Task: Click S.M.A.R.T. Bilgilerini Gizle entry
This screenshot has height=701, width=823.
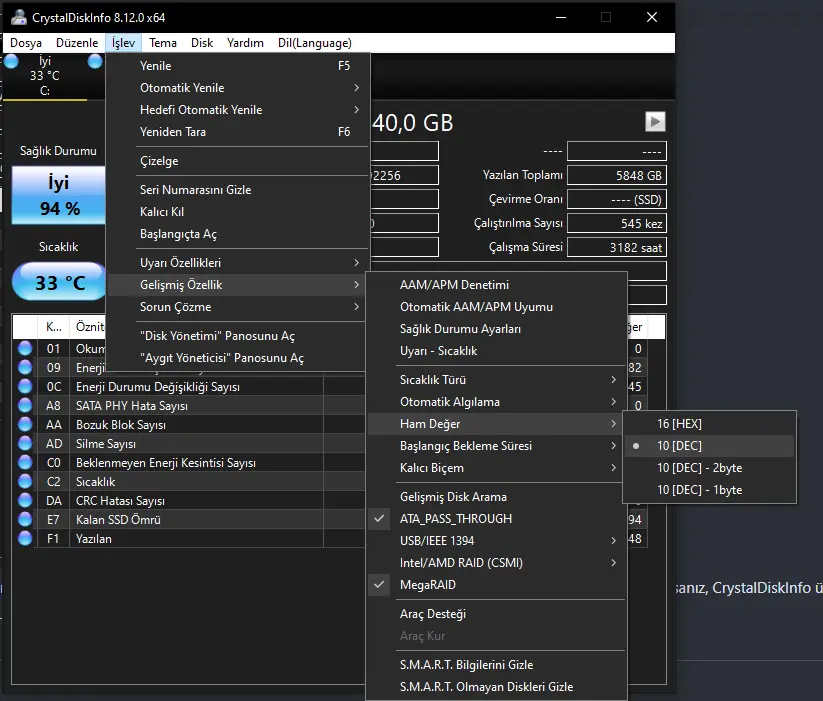Action: tap(497, 664)
